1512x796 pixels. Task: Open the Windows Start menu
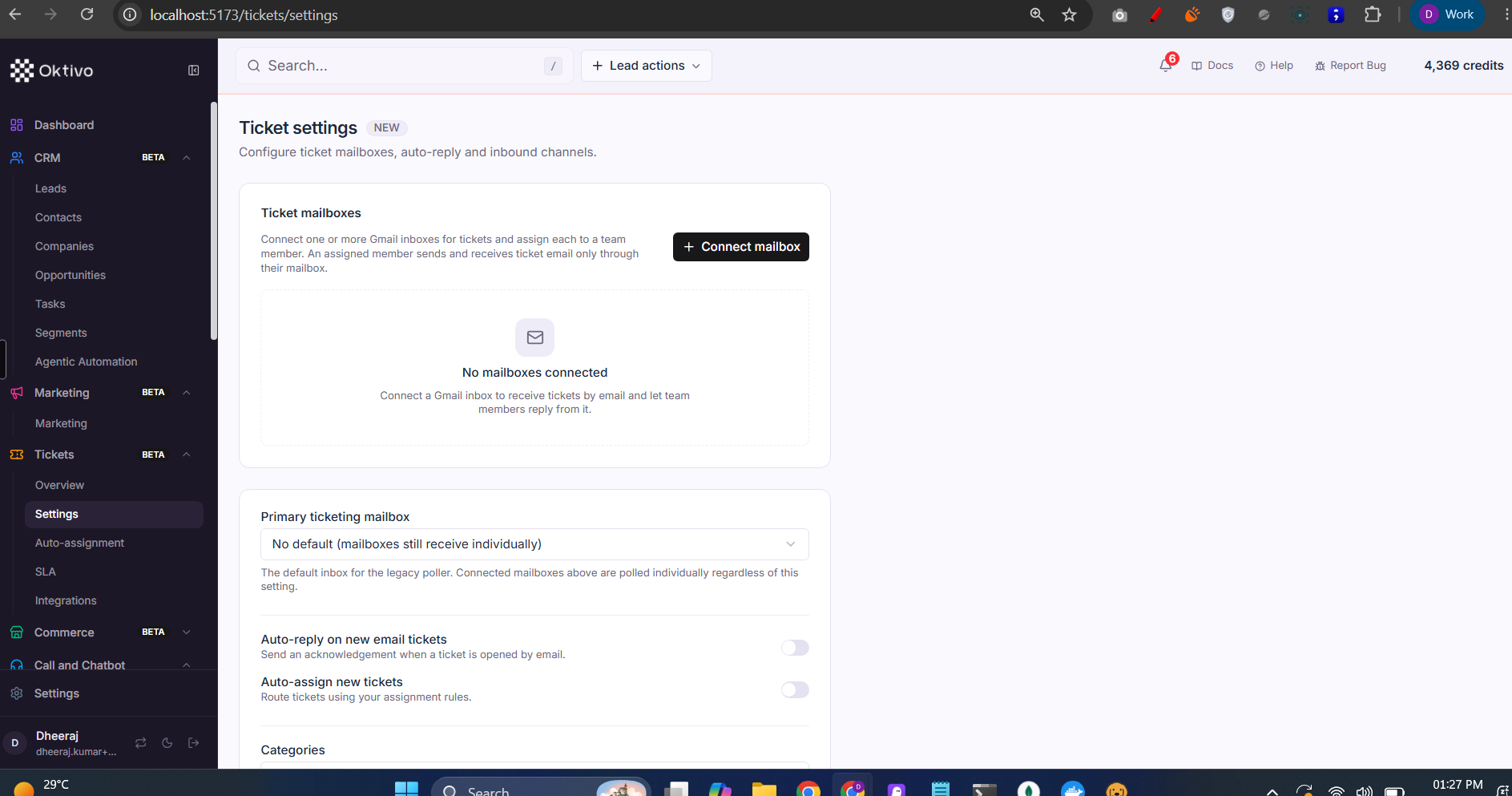coord(406,790)
